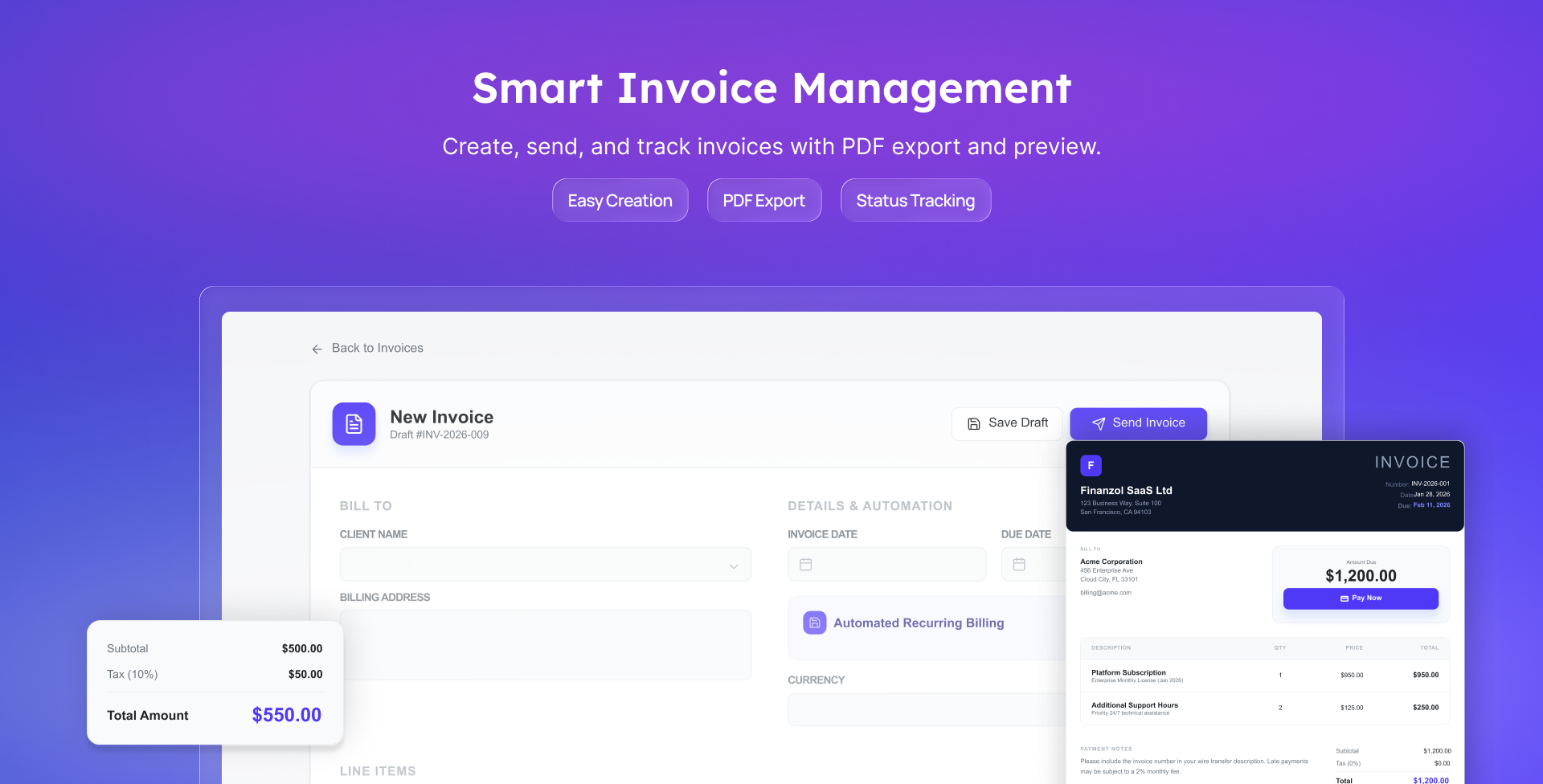Open the calendar picker for Invoice Date

click(804, 565)
